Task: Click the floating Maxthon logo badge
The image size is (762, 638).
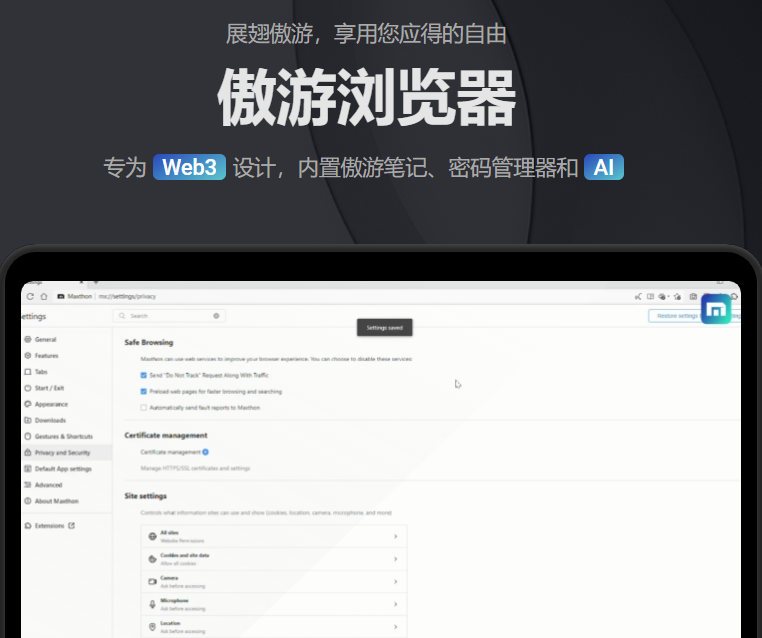Action: point(716,309)
